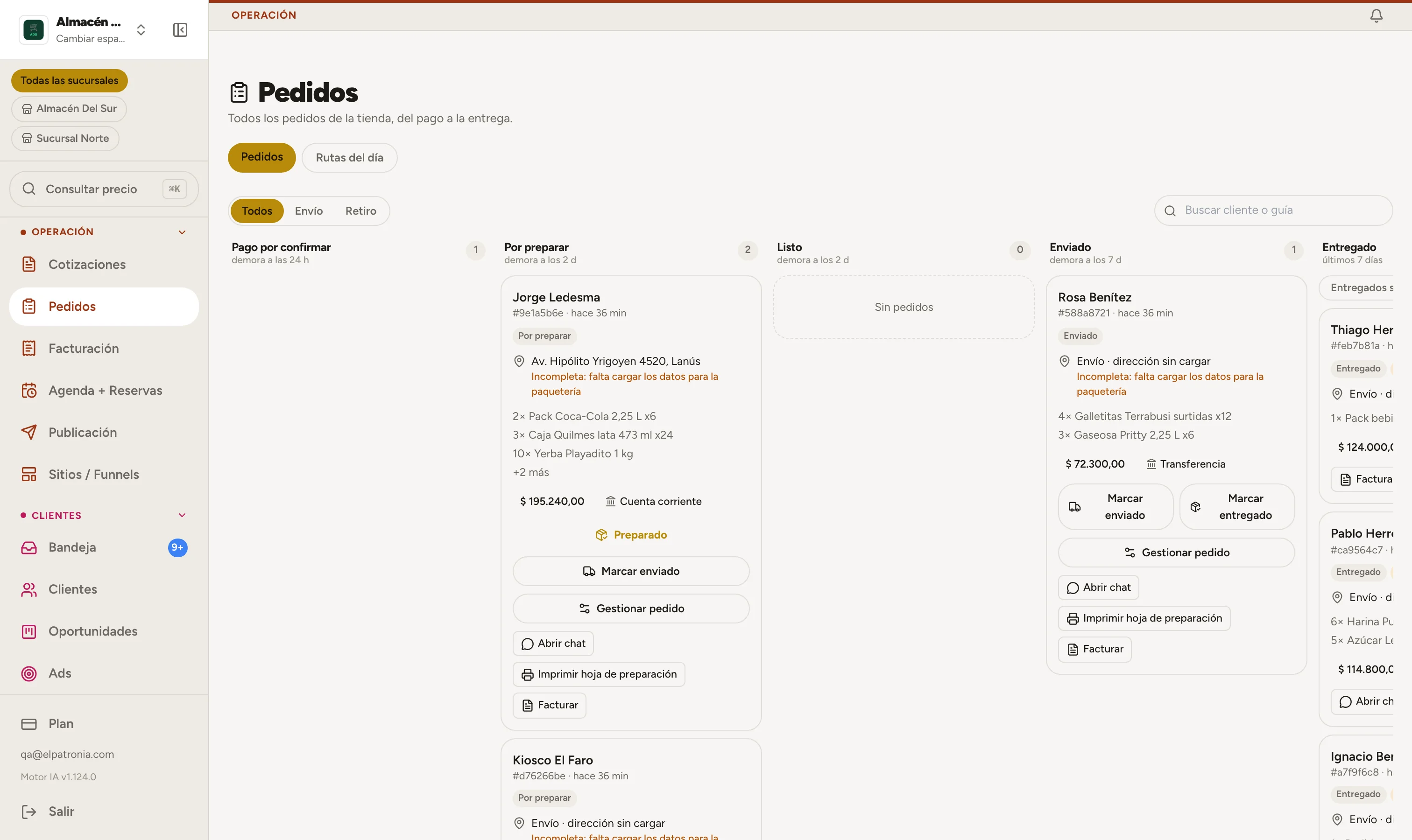
Task: Collapse the CLIENTES section chevron
Action: click(x=182, y=515)
